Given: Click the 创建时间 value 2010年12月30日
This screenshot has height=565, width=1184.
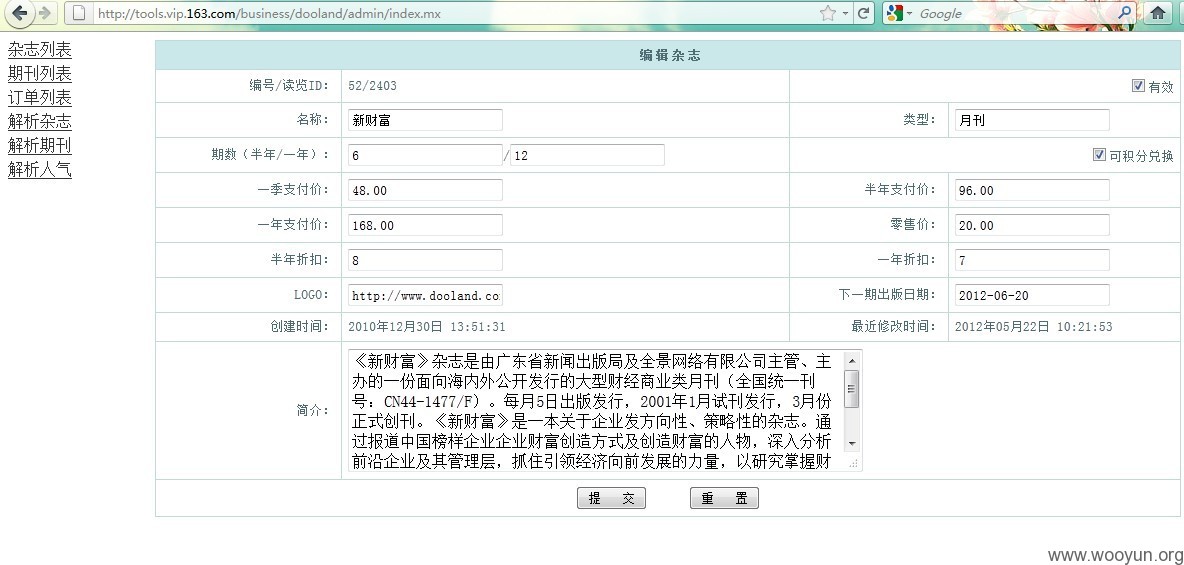Looking at the screenshot, I should coord(427,326).
